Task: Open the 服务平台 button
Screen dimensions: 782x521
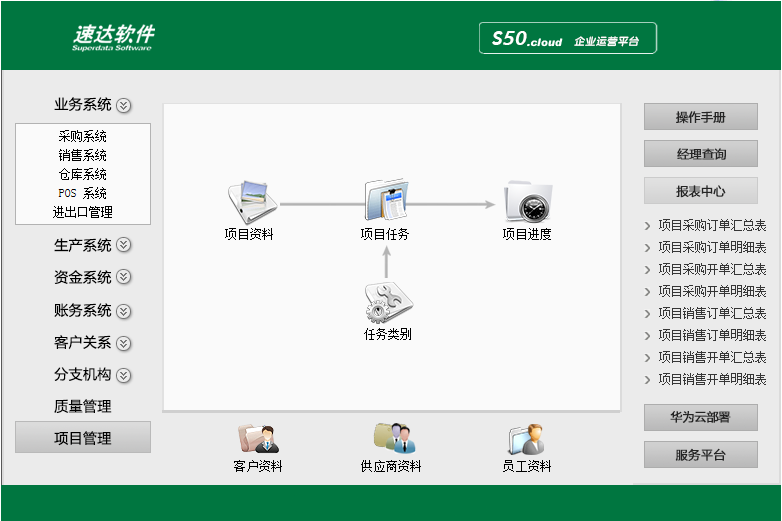Action: point(701,454)
